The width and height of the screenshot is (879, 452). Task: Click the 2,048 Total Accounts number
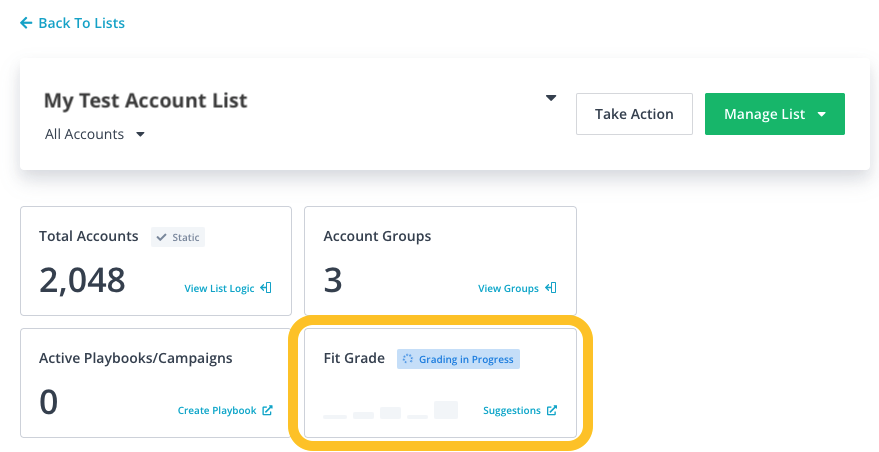[x=82, y=280]
